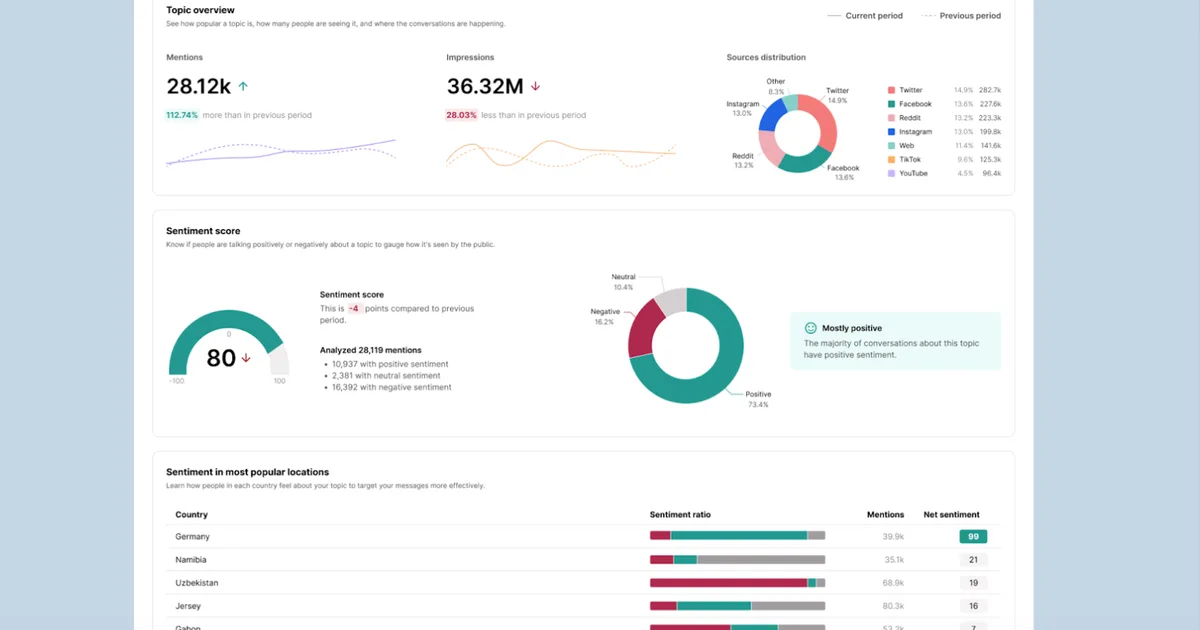Click the 28.12k mentions value

(x=199, y=87)
